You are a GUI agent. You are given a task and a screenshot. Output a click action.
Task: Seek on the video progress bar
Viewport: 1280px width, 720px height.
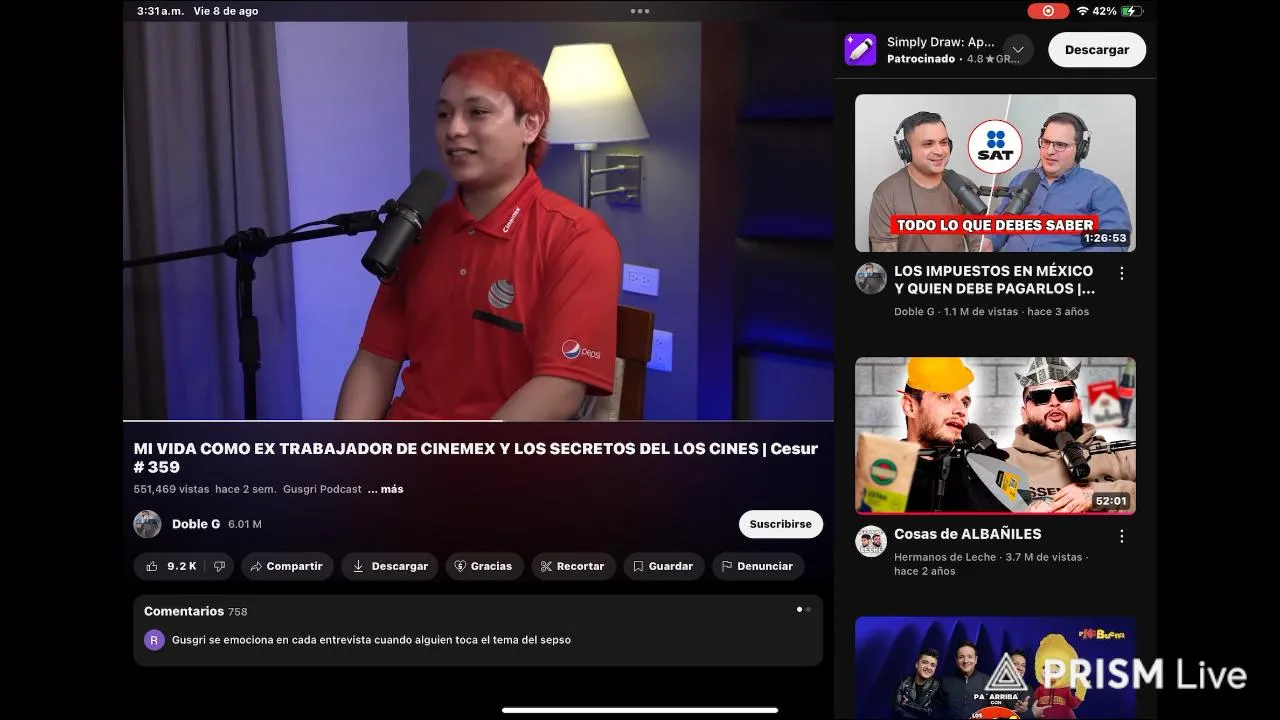coord(478,420)
